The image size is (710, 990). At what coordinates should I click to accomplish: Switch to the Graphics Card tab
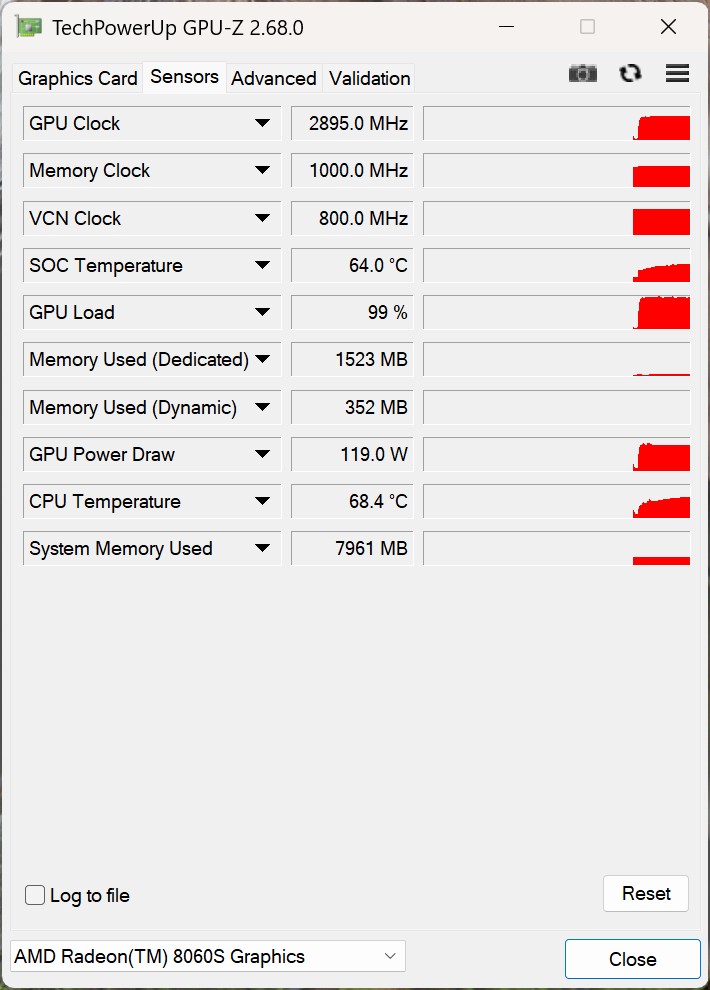[78, 78]
